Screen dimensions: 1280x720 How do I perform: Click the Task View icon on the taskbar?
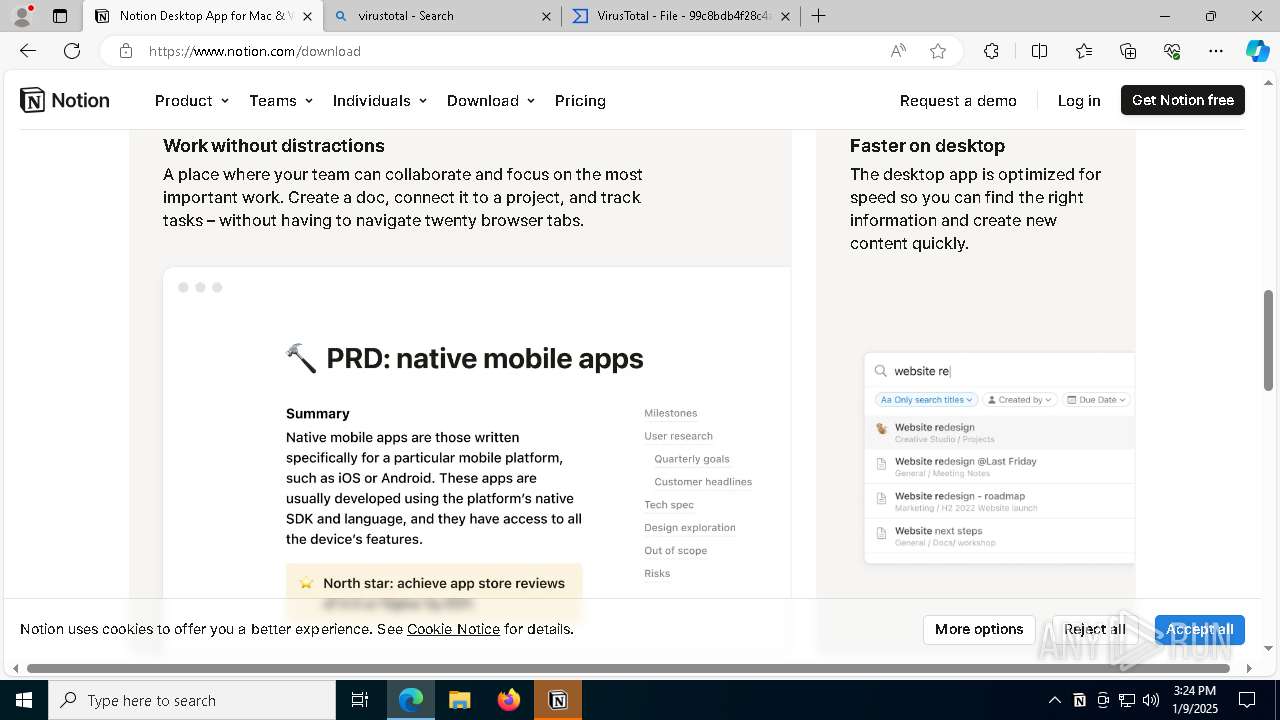point(360,700)
